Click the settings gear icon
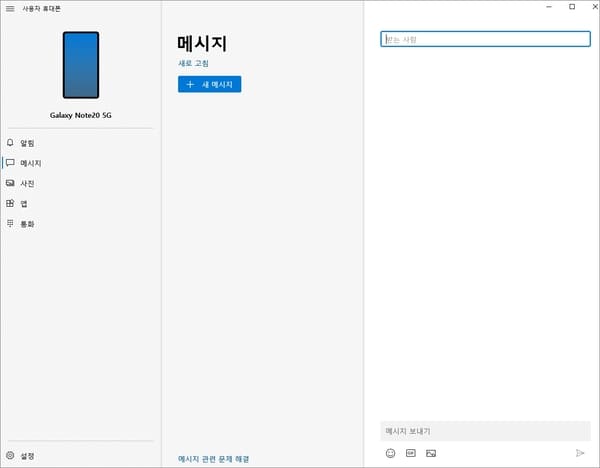 (x=10, y=455)
